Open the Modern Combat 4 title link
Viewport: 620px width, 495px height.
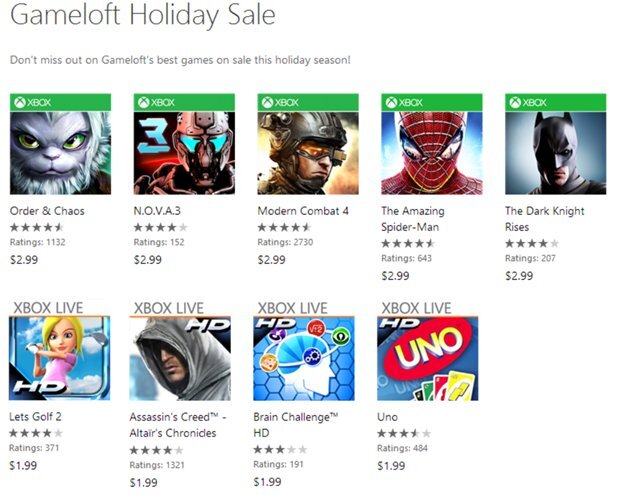303,211
